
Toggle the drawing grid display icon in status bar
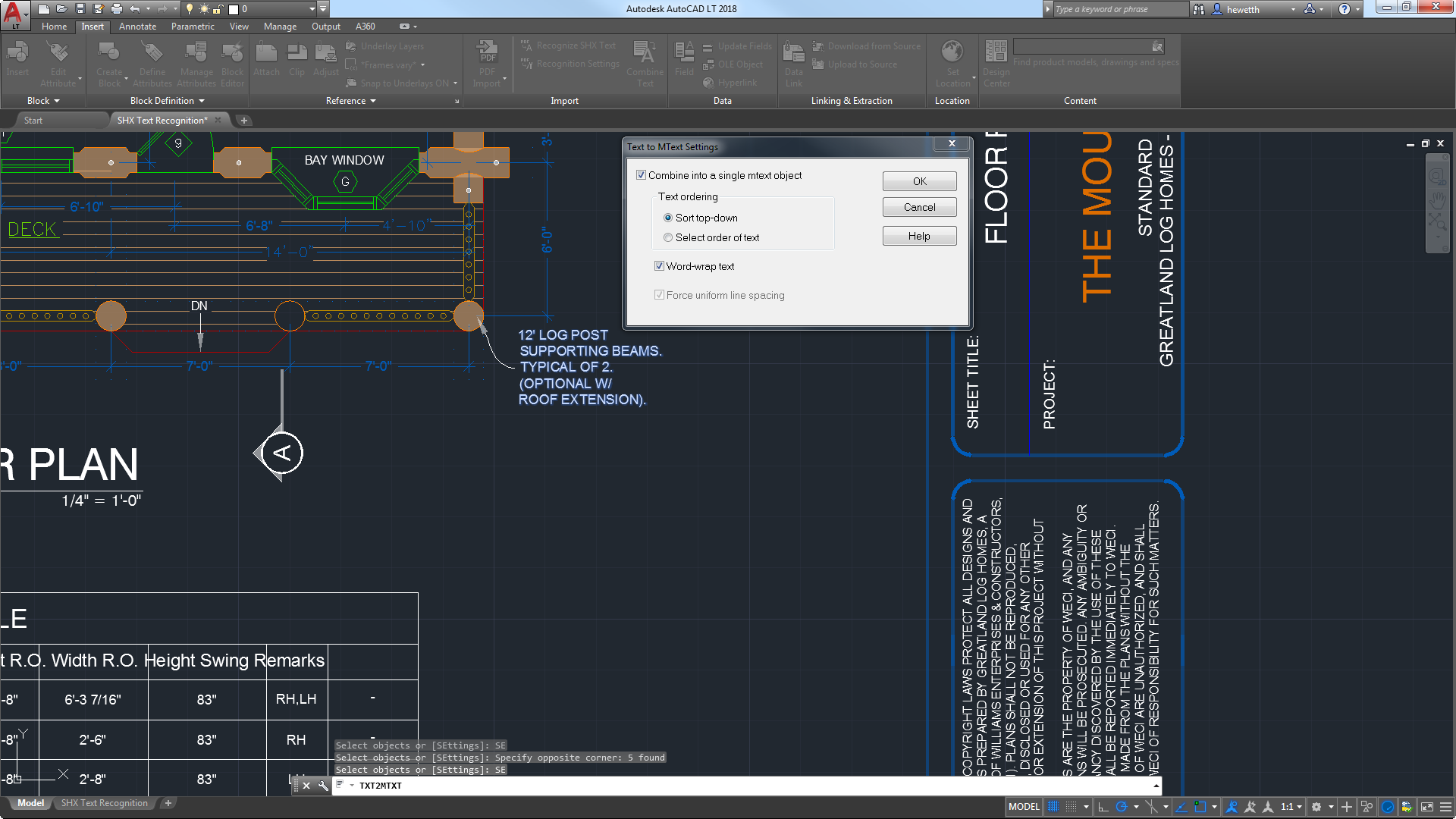(1053, 807)
